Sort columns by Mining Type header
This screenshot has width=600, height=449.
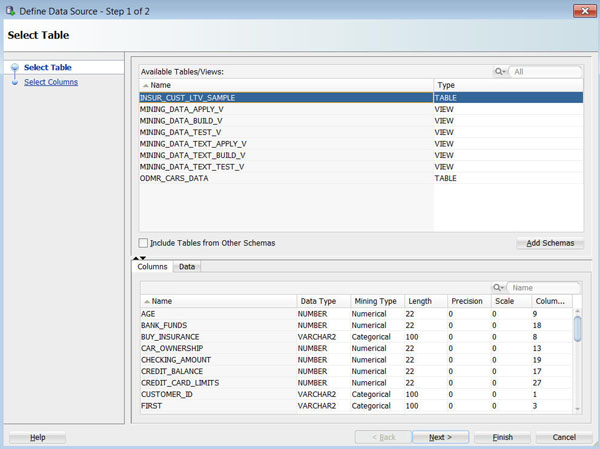(375, 301)
